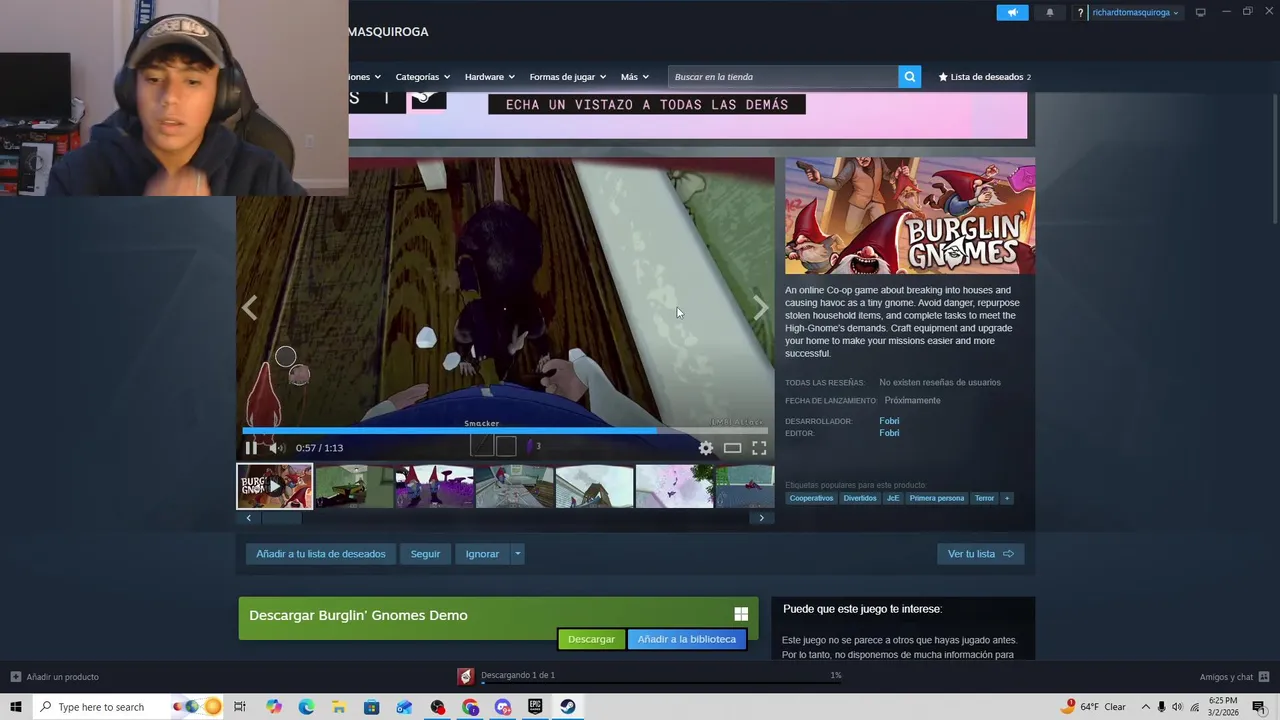Open Google Chrome from taskbar
The width and height of the screenshot is (1280, 720).
click(470, 707)
